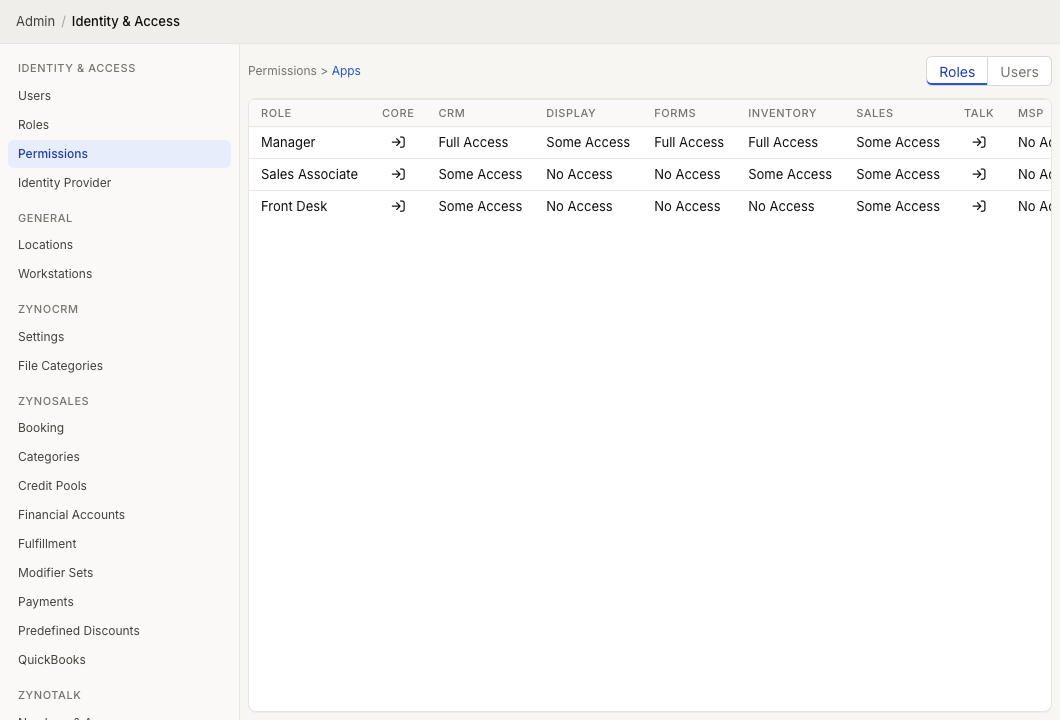
Task: Switch to the Users tab
Action: pyautogui.click(x=1019, y=72)
